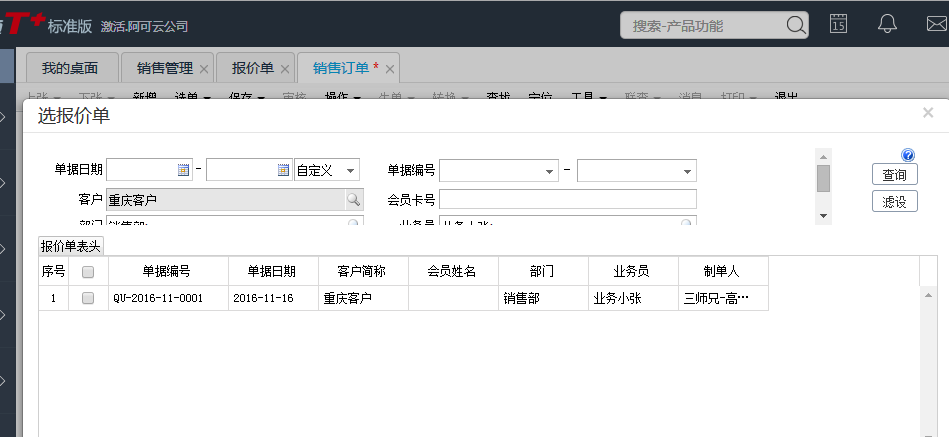Open the notification bell
The image size is (949, 437).
(887, 24)
